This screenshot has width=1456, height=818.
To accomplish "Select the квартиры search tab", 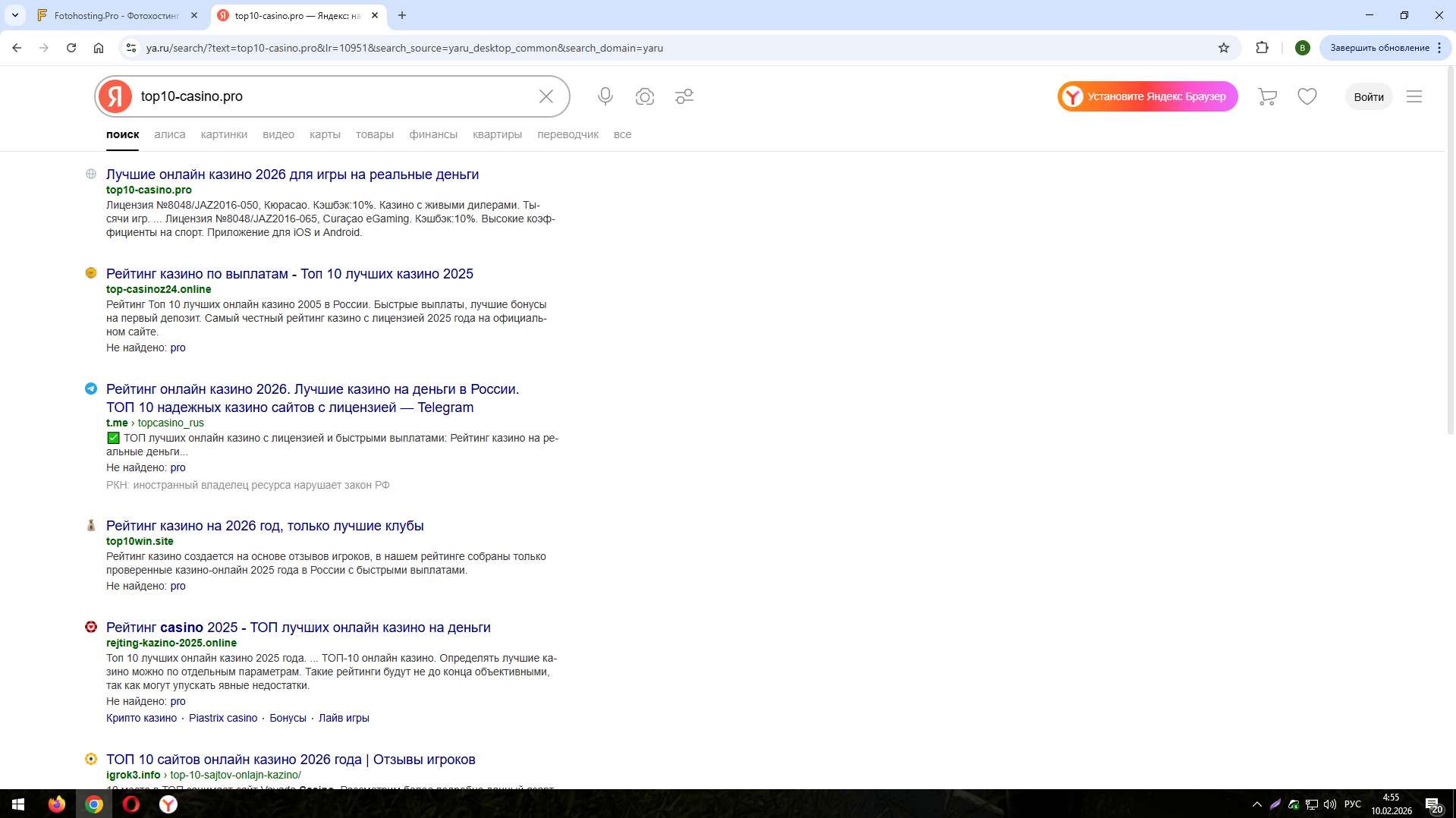I will pos(497,134).
